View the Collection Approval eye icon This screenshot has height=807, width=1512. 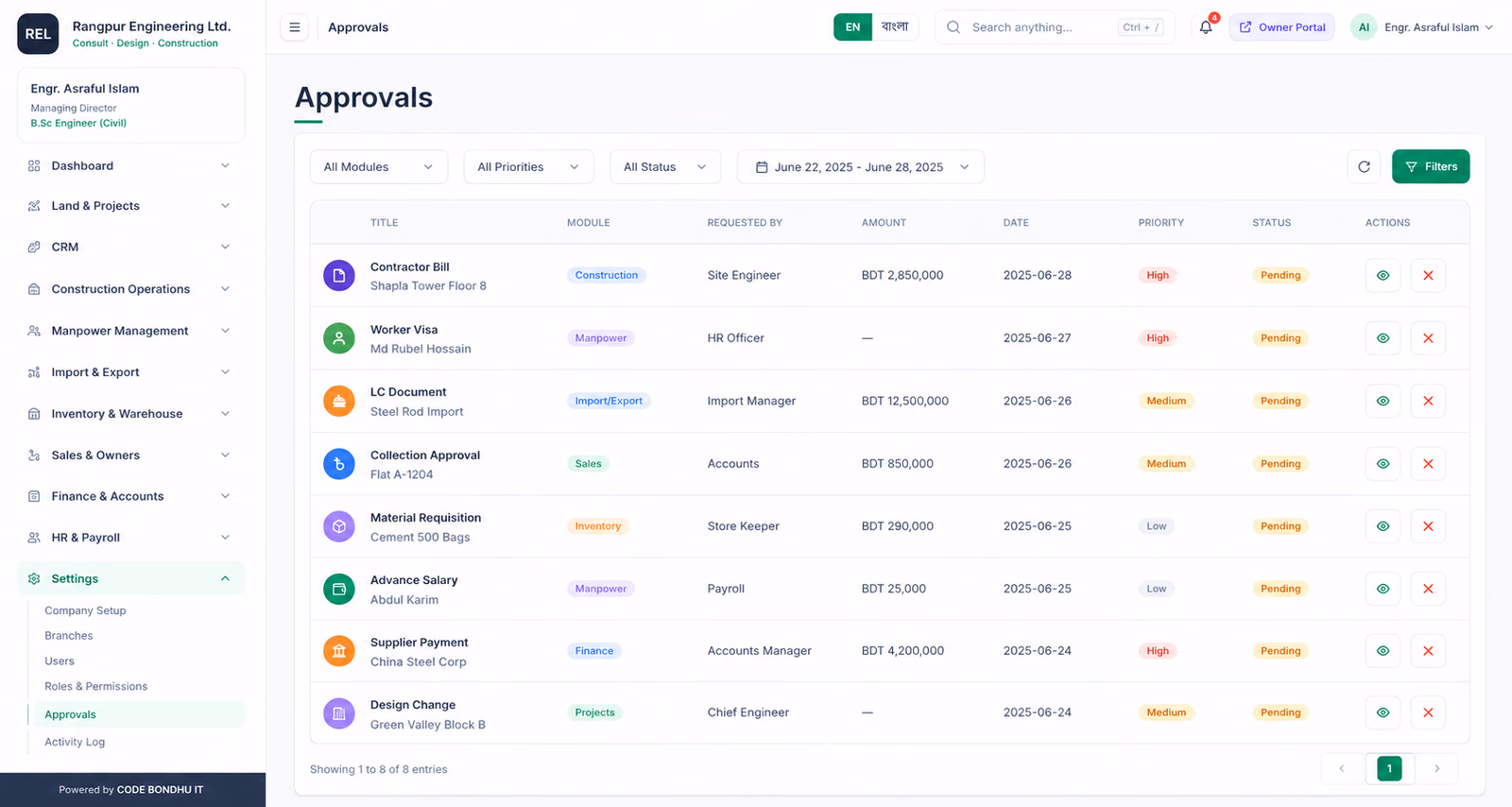click(1383, 463)
